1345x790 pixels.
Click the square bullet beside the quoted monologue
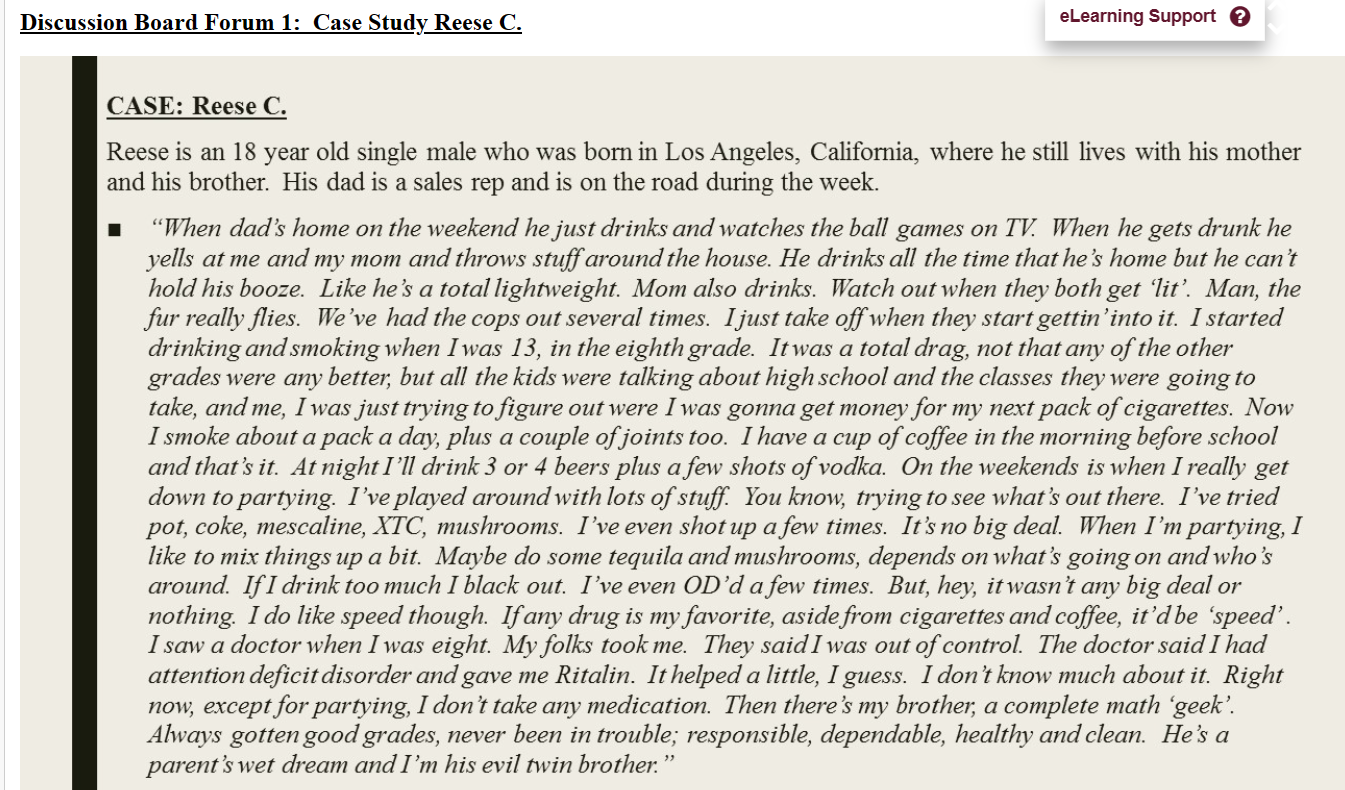(112, 228)
